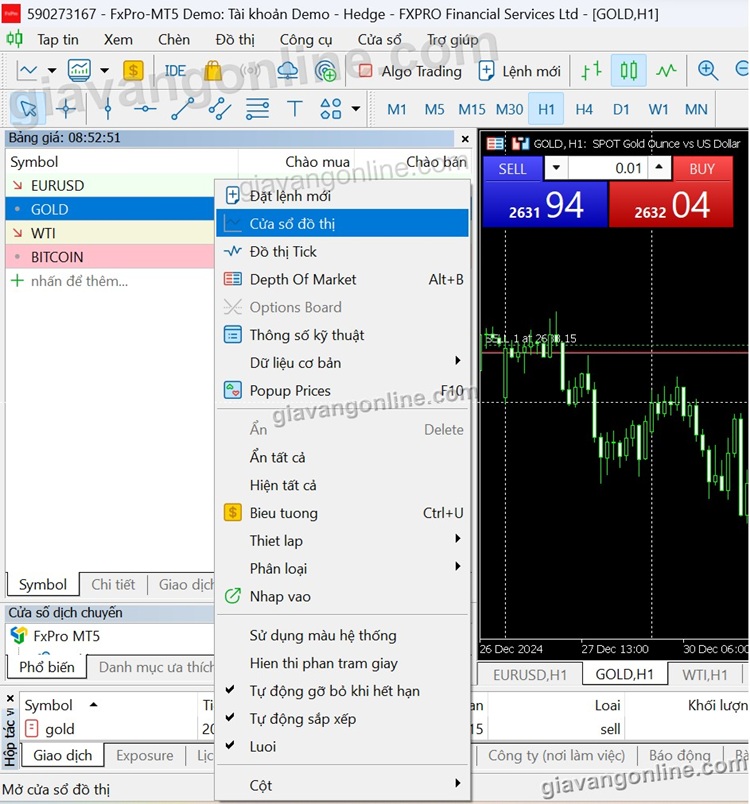Screen dimensions: 750x804
Task: Select the trendline drawing tool
Action: point(183,109)
